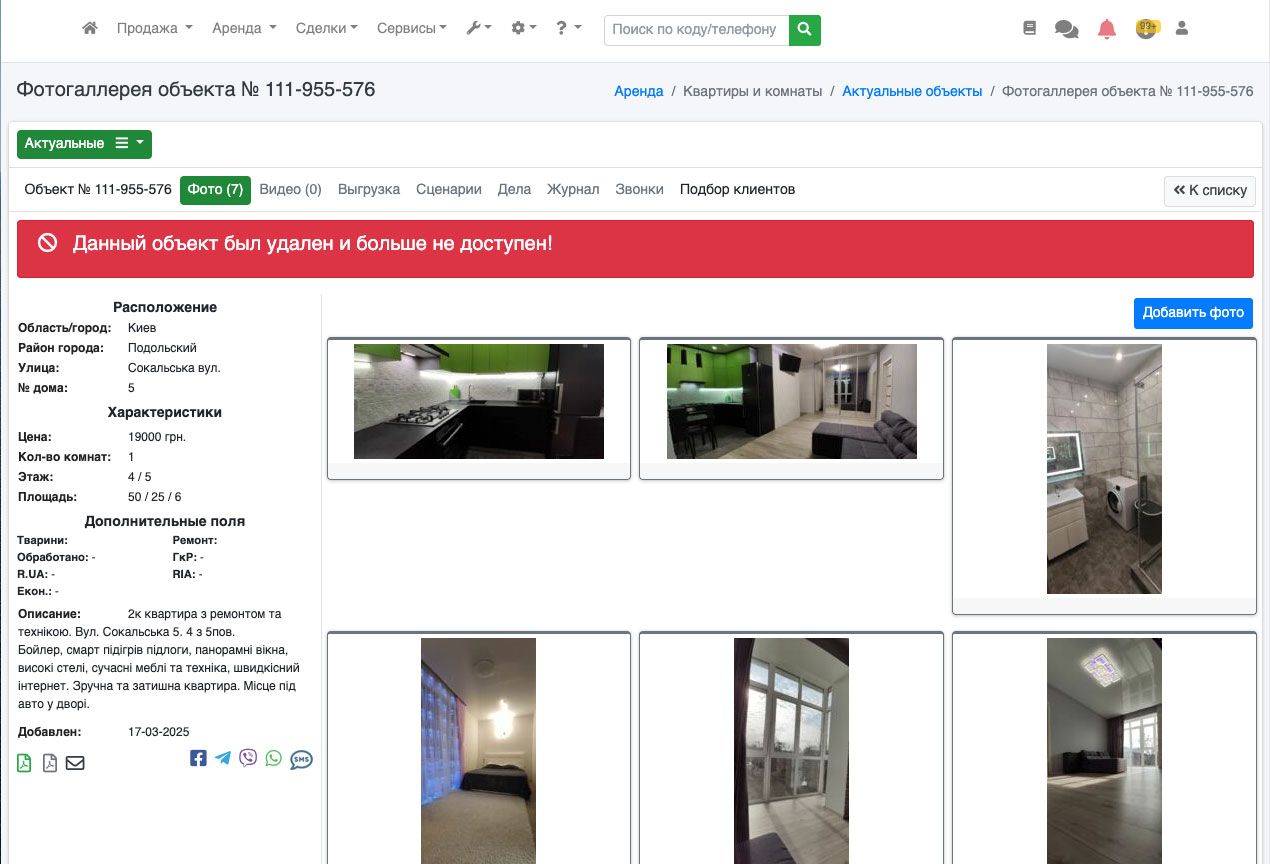Viewport: 1270px width, 864px height.
Task: Open the bathroom photo thumbnail
Action: [1104, 469]
